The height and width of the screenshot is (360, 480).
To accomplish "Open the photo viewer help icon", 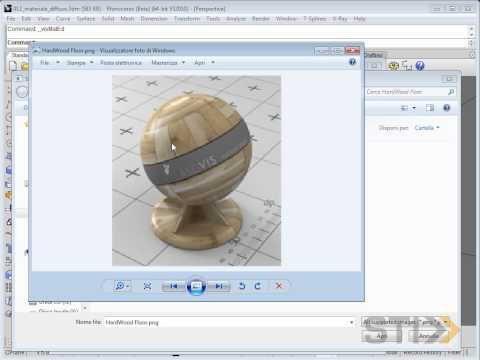I will pos(352,62).
